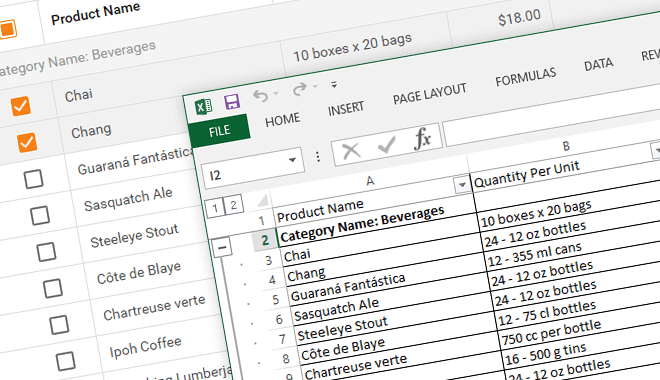This screenshot has height=380, width=660.
Task: Show outline level 1 button
Action: pos(215,208)
